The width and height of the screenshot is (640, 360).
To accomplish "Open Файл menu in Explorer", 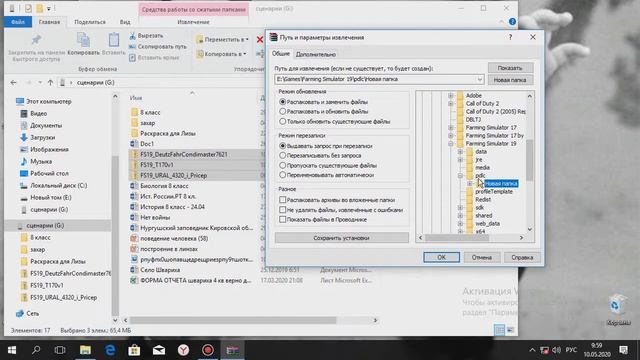I will [x=18, y=22].
